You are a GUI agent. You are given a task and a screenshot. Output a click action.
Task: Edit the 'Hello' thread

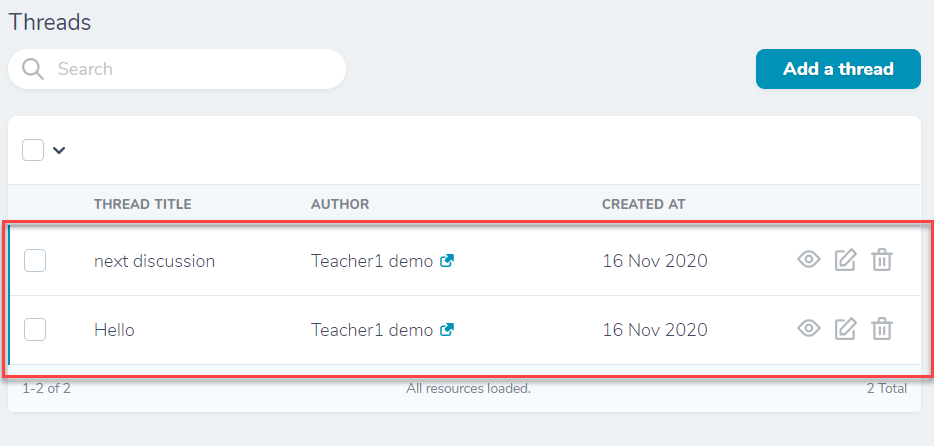845,329
